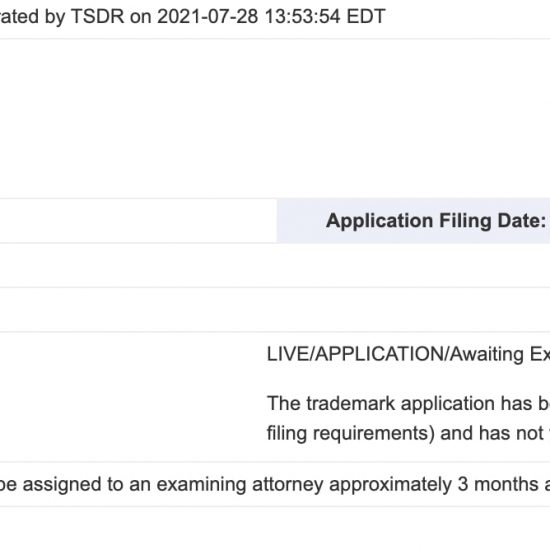Click the word 'Application' in the bold label
The width and height of the screenshot is (550, 550).
click(x=380, y=221)
